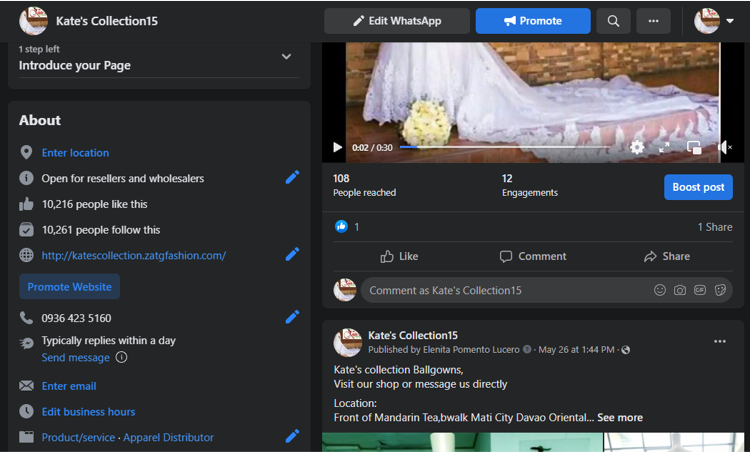Click the 108 People reached stat
The image size is (750, 452).
pos(364,186)
